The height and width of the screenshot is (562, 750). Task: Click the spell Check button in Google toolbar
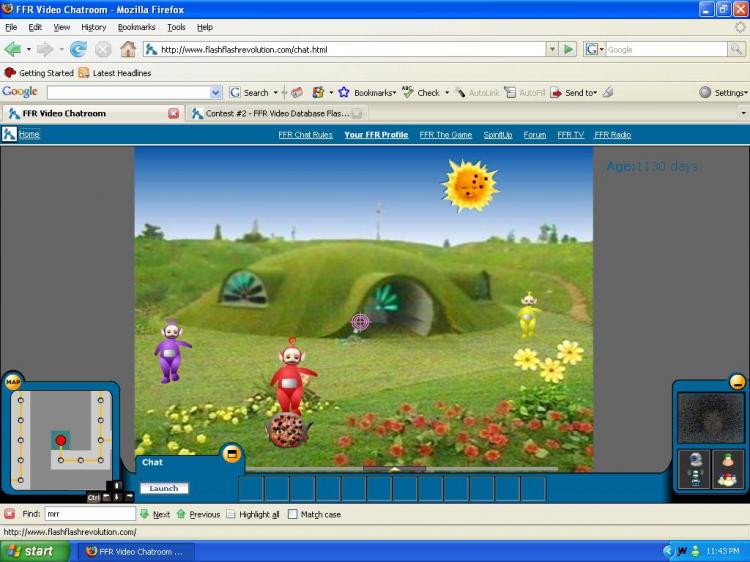pos(421,92)
